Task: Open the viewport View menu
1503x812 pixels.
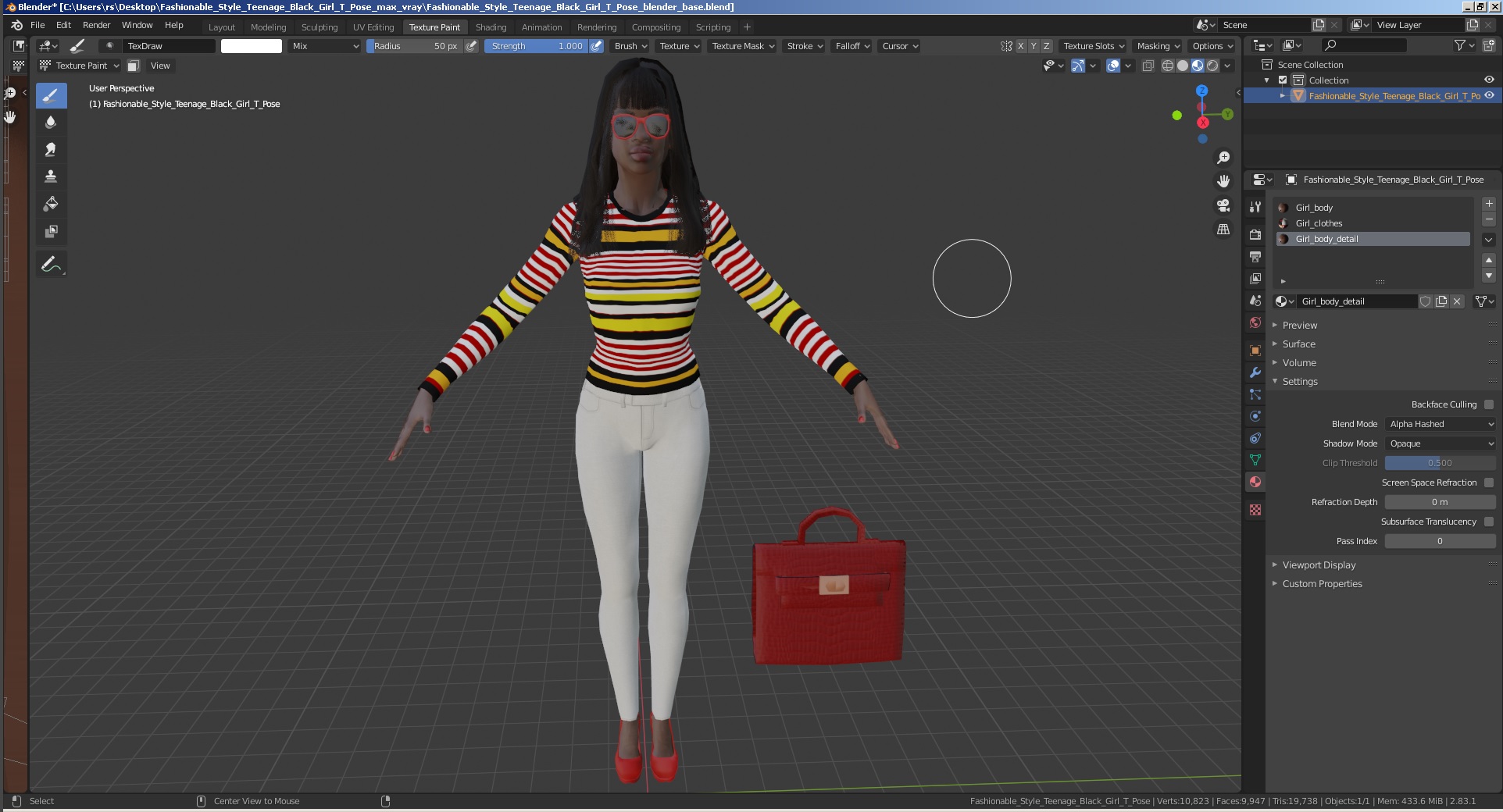Action: click(x=160, y=66)
